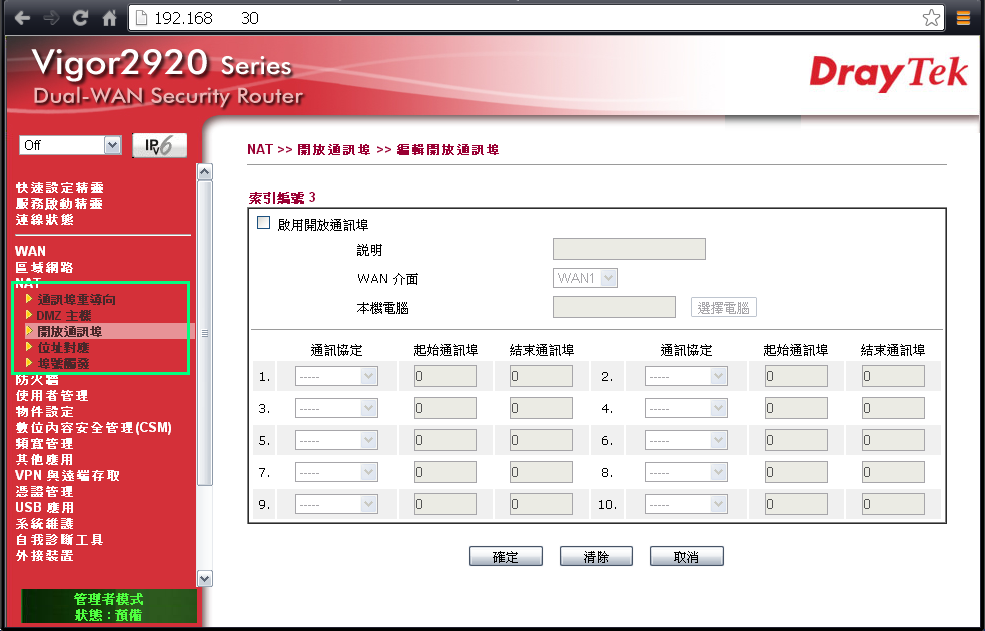Click the 結束通訊埠 field in row 6
Image resolution: width=985 pixels, height=631 pixels.
pyautogui.click(x=893, y=441)
